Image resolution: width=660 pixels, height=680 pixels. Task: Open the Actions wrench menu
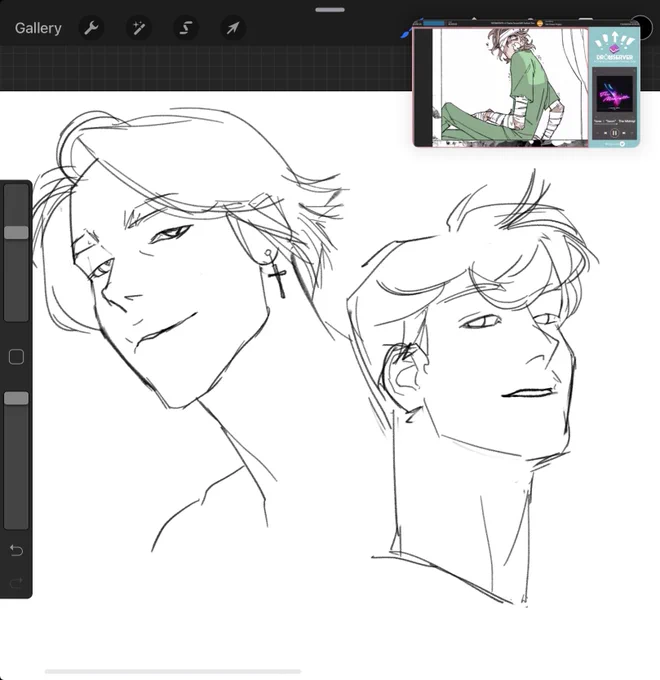(x=91, y=28)
